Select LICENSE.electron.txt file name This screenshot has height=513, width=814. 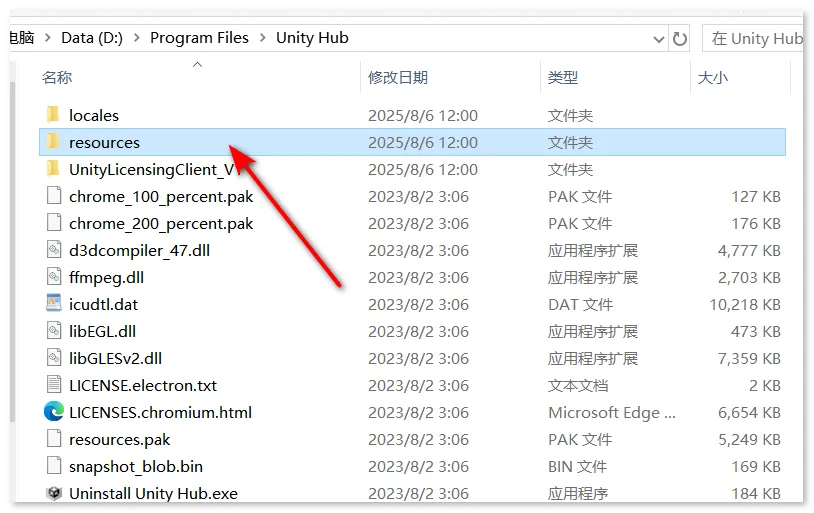(x=143, y=385)
